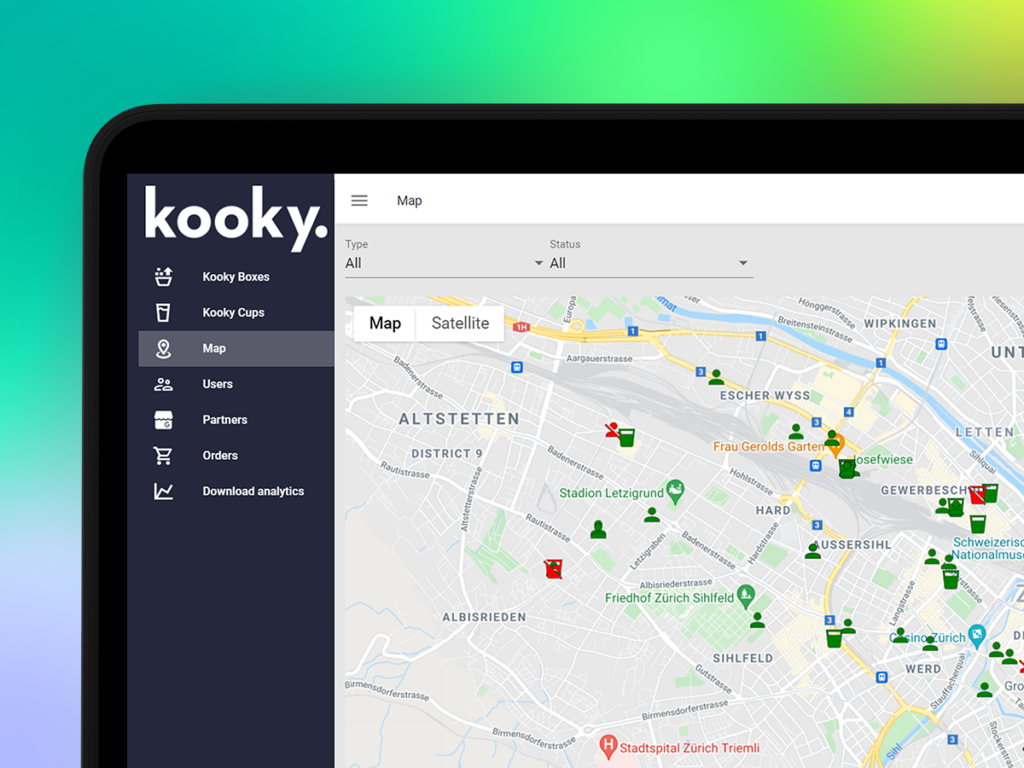Click the "WIPKINGEN" map label
The height and width of the screenshot is (768, 1024).
tap(900, 323)
